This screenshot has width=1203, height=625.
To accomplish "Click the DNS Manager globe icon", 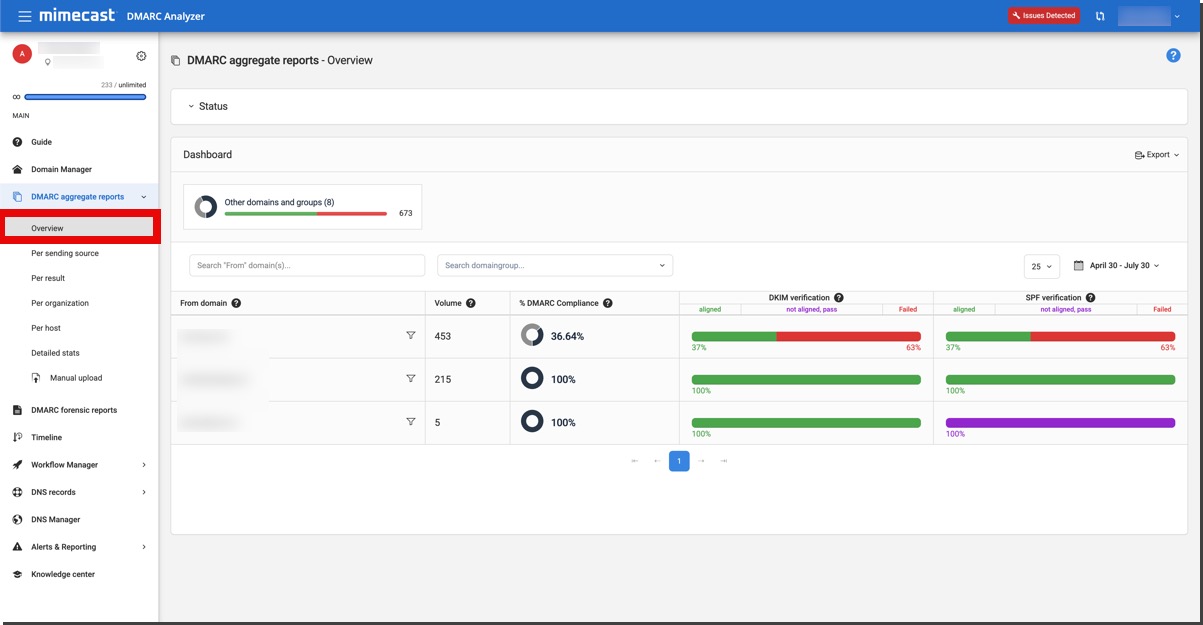I will [17, 519].
